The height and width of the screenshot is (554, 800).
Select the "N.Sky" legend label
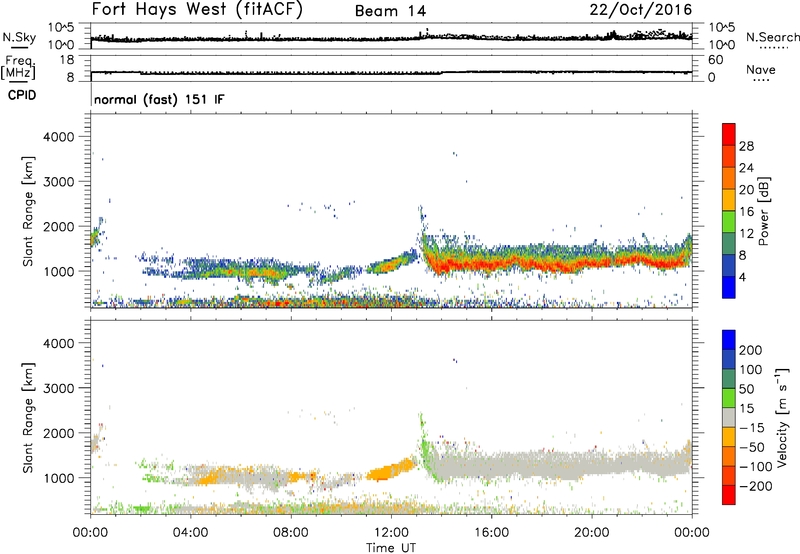click(x=19, y=37)
